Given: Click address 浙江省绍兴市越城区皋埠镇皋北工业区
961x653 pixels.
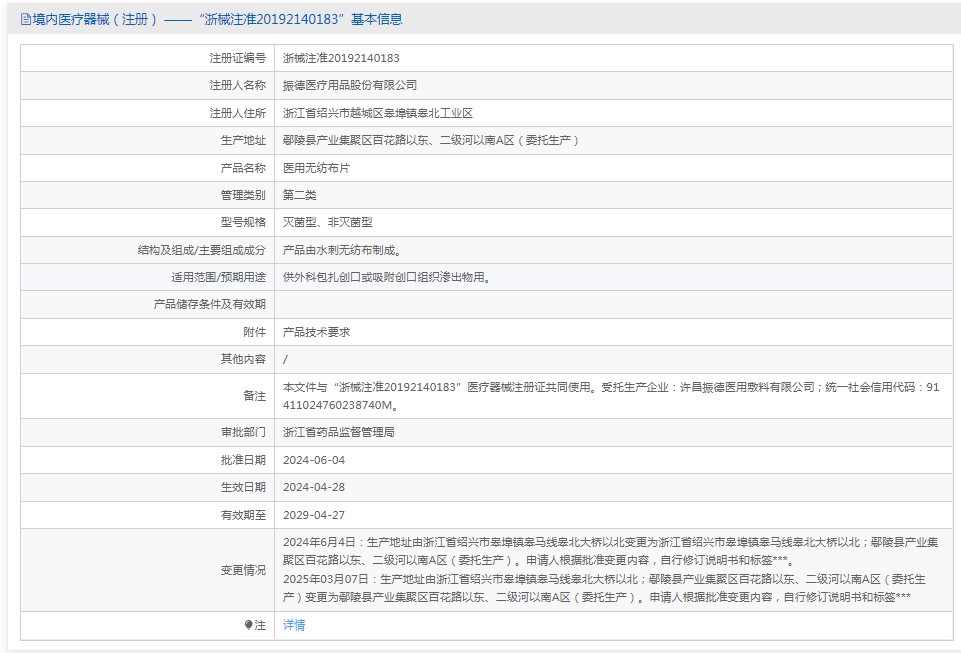Looking at the screenshot, I should click(x=378, y=113).
